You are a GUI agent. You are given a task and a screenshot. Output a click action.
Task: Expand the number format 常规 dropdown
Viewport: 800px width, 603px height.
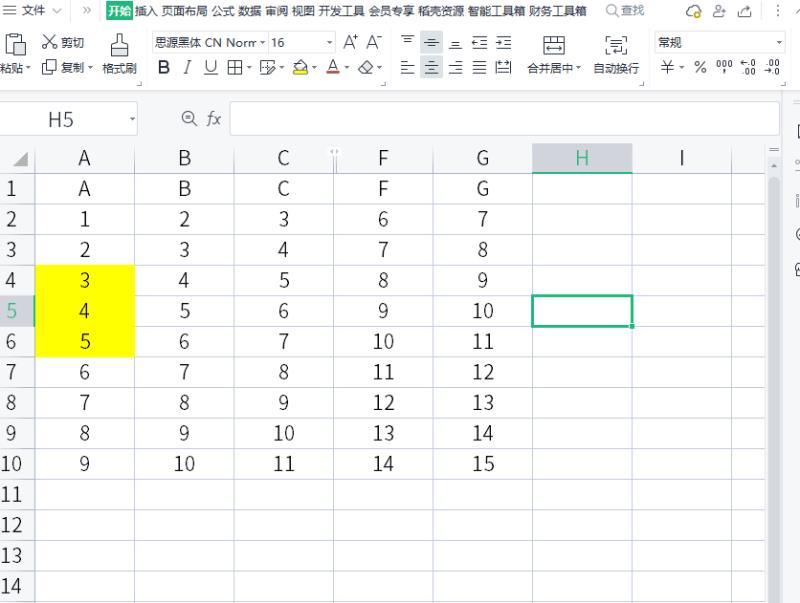point(779,43)
